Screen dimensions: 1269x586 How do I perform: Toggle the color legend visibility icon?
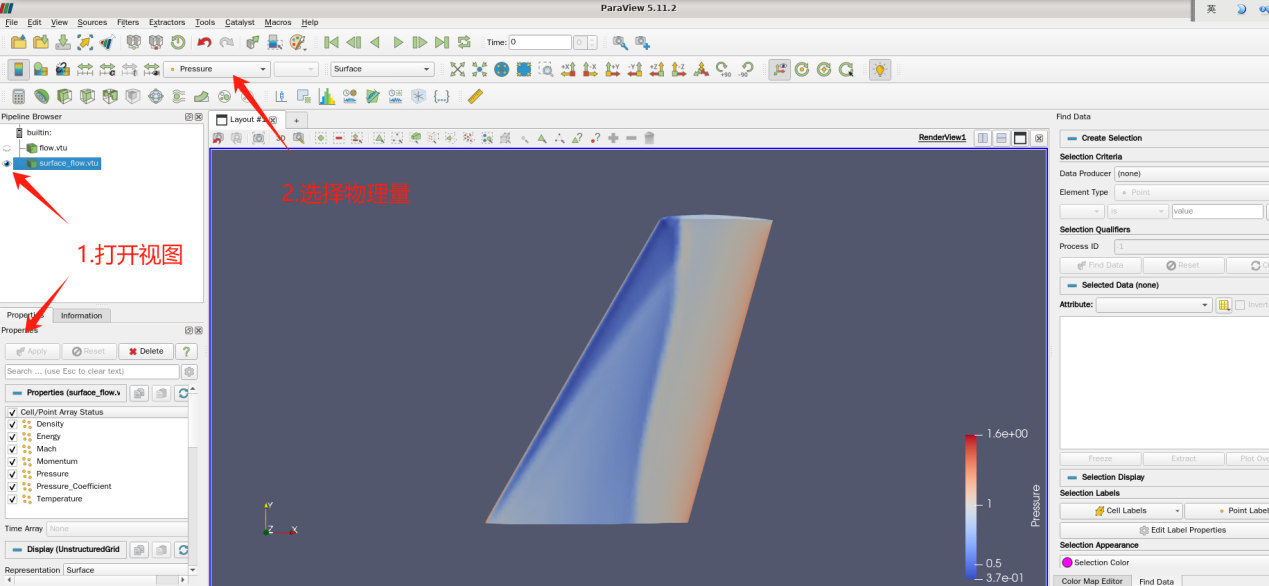(19, 69)
